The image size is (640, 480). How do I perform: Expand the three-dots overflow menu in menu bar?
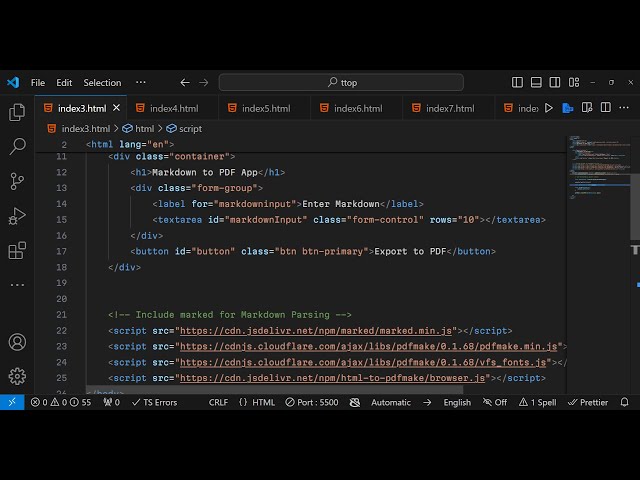[140, 83]
